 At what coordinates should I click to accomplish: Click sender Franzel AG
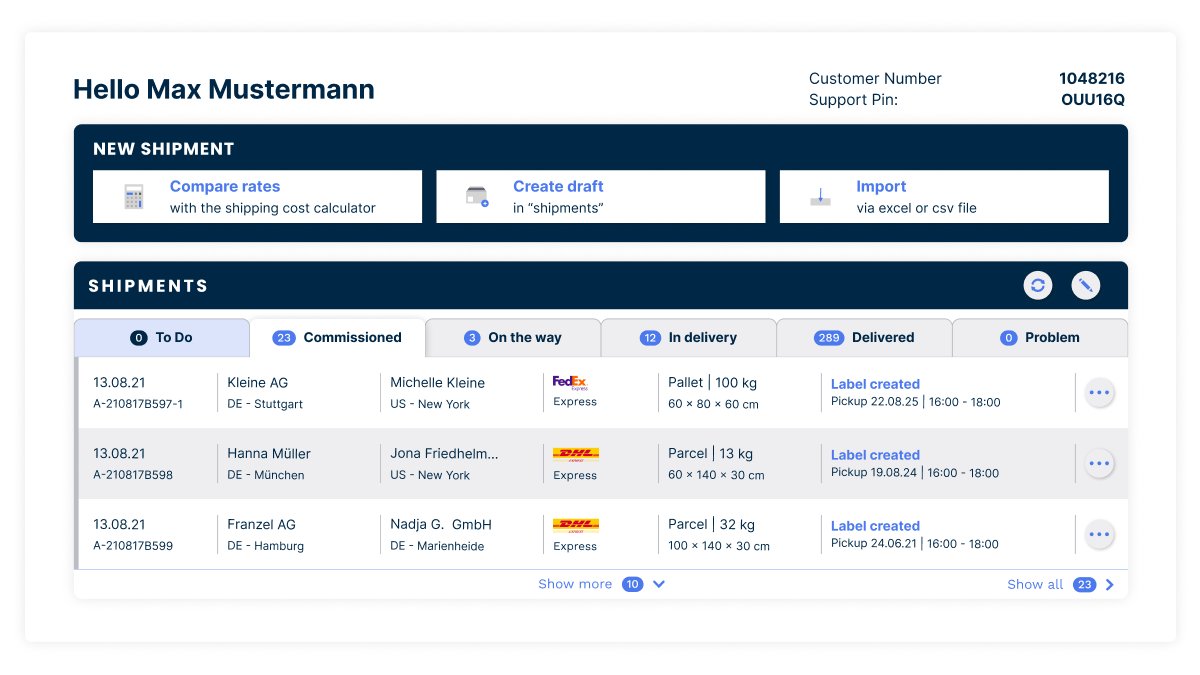(262, 524)
